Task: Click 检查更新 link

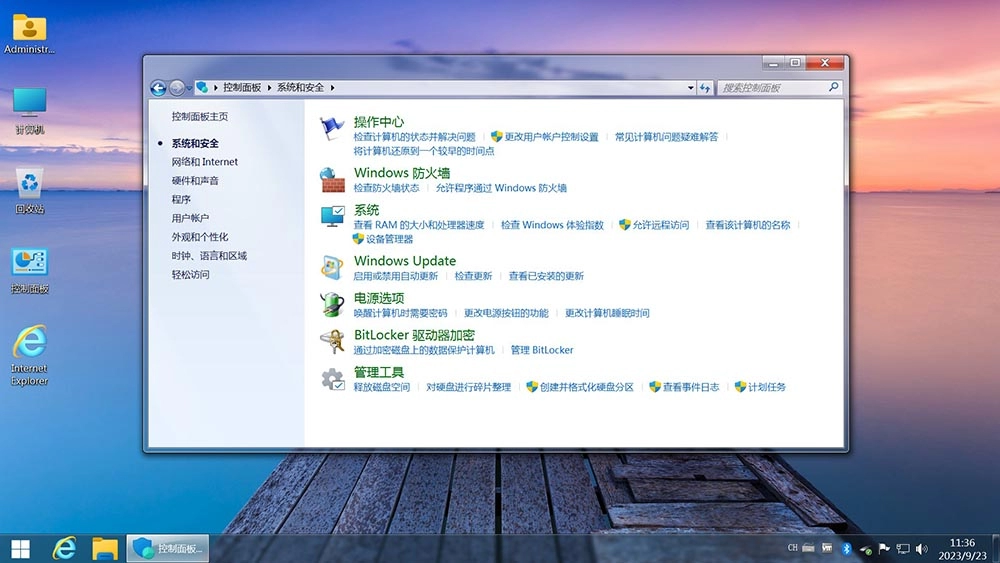Action: pos(473,276)
